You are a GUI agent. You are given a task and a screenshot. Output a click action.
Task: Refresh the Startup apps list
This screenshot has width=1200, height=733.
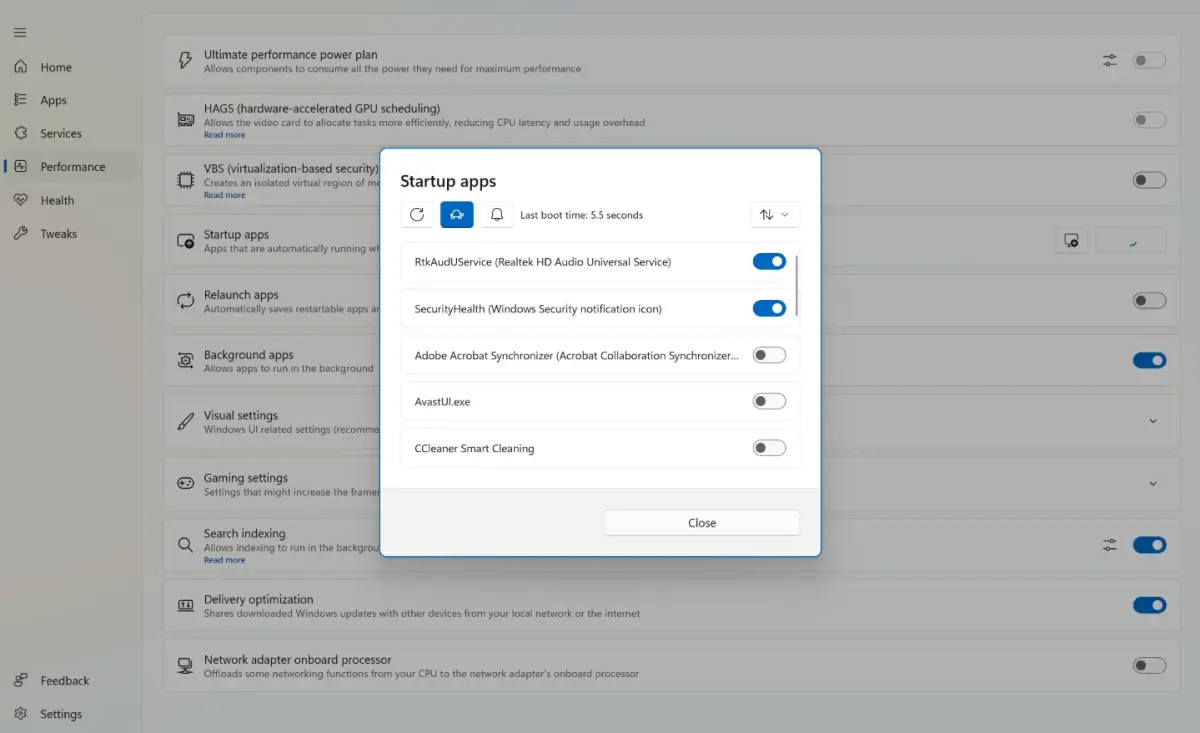[417, 215]
